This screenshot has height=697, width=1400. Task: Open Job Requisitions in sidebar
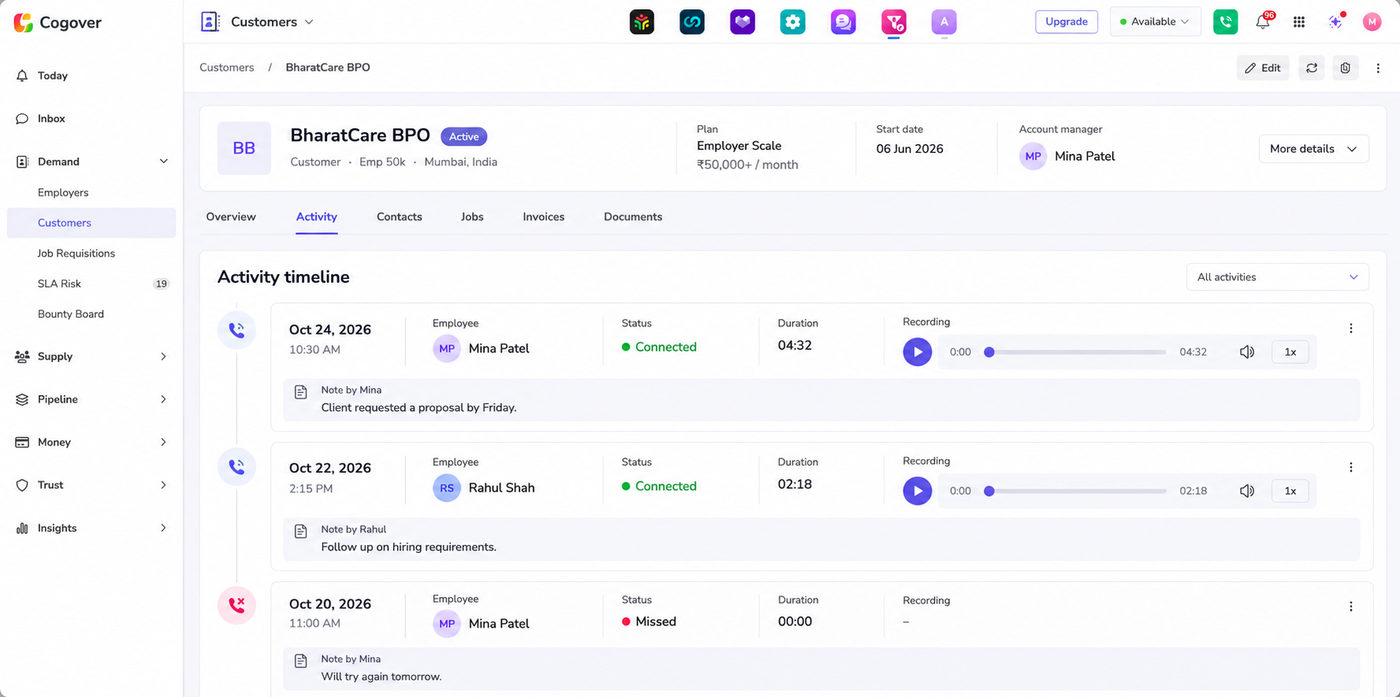point(76,254)
